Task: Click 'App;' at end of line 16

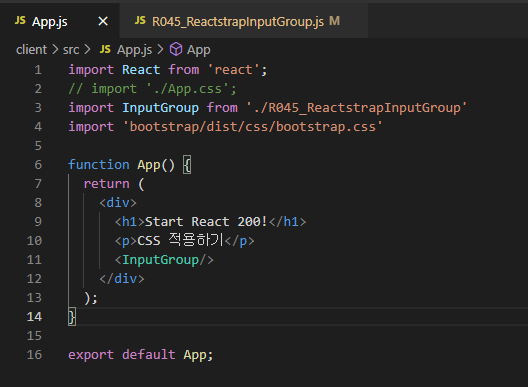Action: [198, 355]
